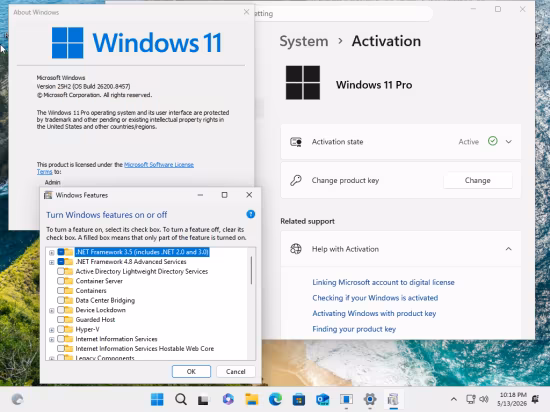Click the green Active checkmark icon
This screenshot has height=412, width=550.
[492, 141]
